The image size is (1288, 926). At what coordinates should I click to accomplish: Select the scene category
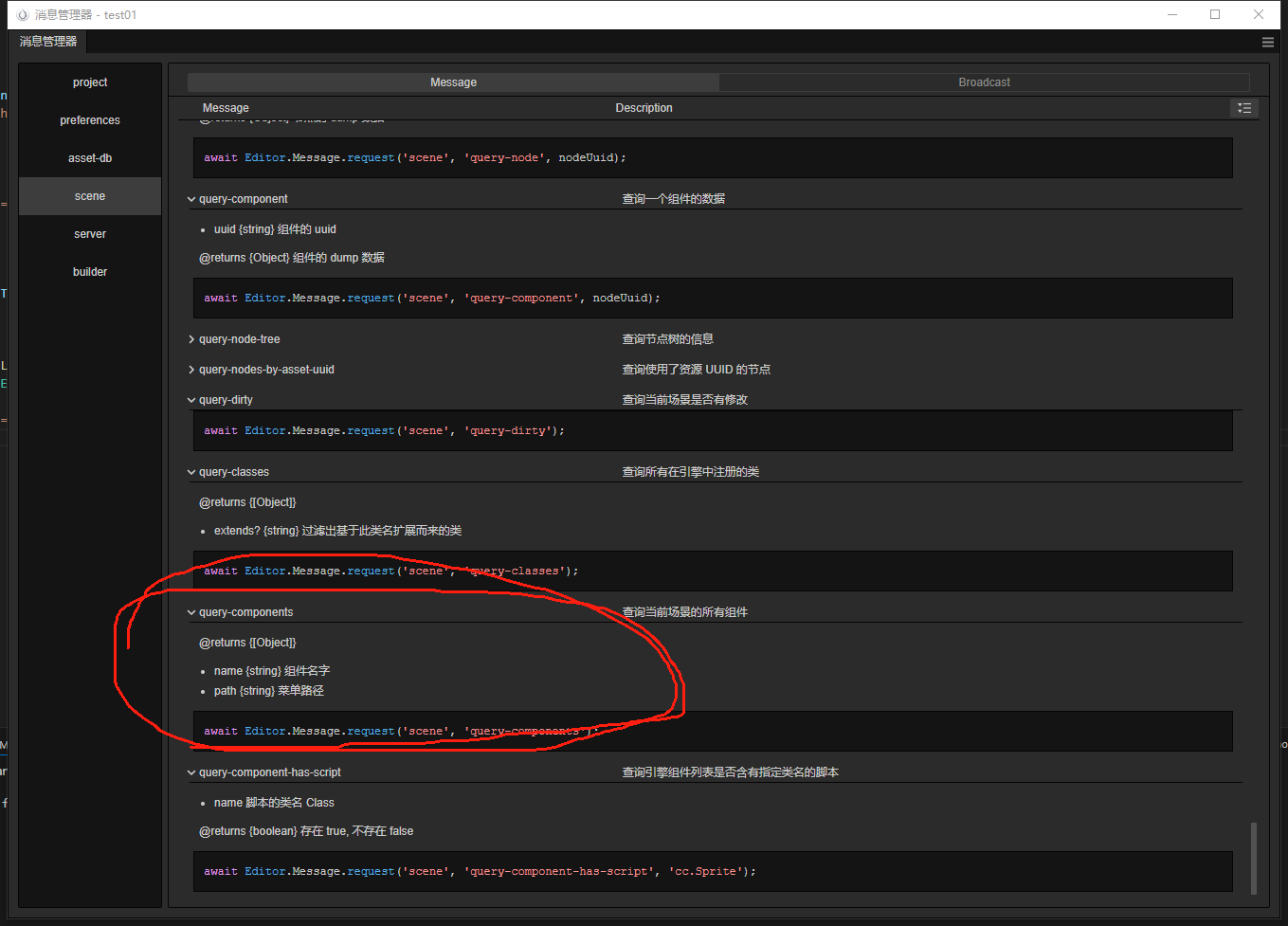point(90,196)
